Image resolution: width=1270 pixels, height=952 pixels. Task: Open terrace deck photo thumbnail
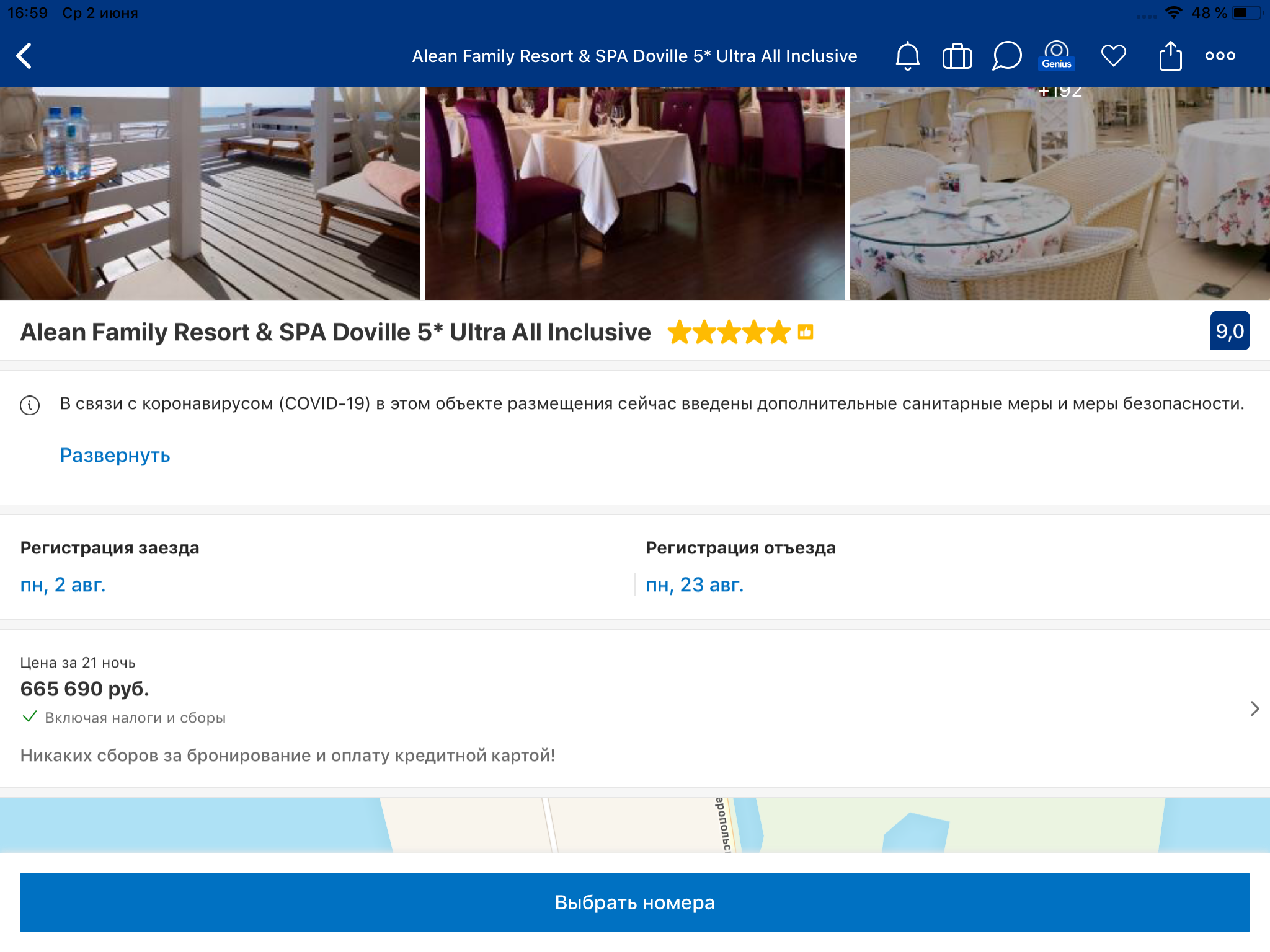click(210, 193)
